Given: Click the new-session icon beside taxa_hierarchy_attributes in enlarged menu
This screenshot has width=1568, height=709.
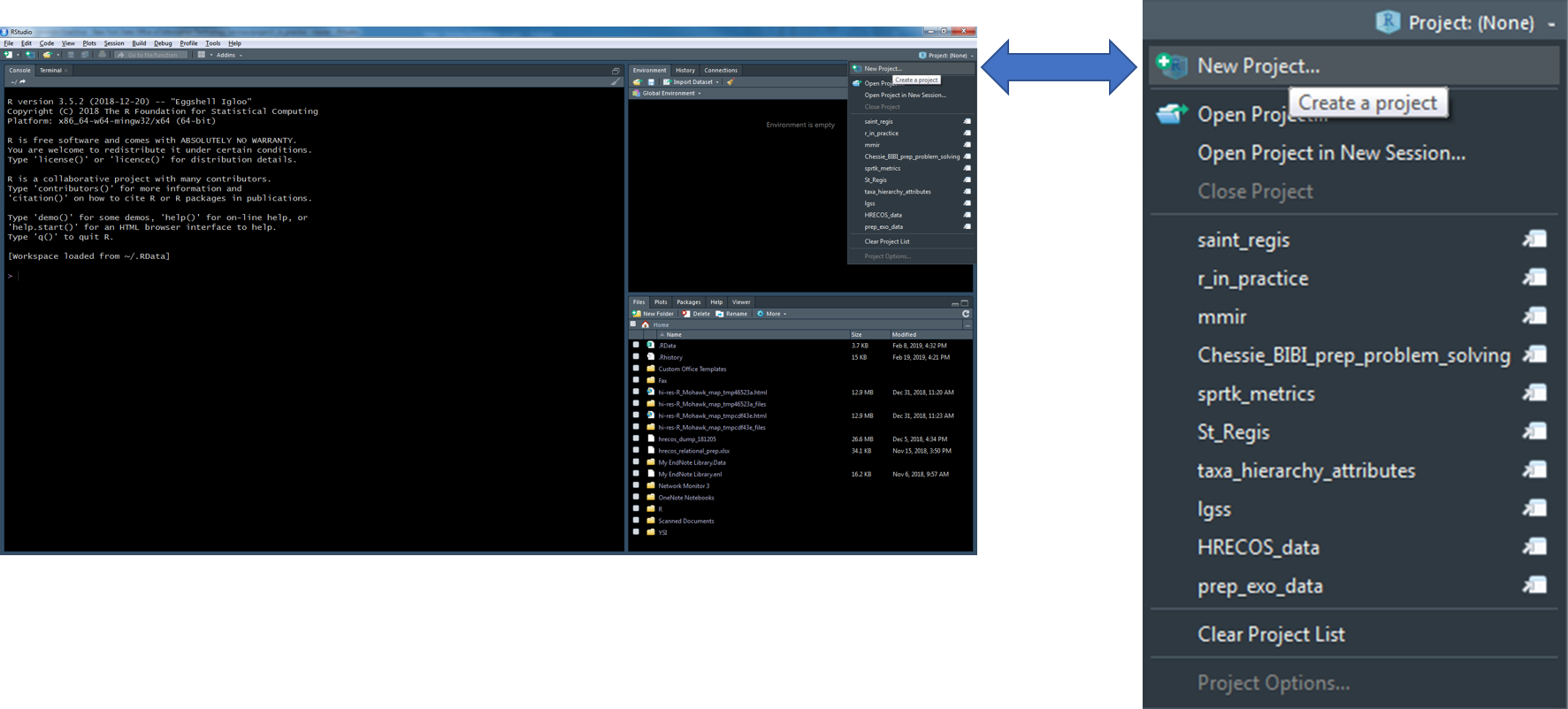Looking at the screenshot, I should (x=1535, y=469).
